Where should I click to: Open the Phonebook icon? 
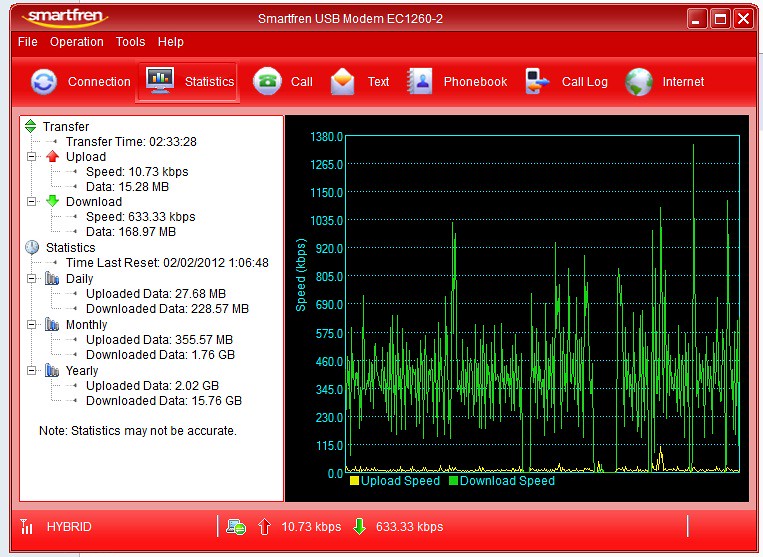(420, 82)
